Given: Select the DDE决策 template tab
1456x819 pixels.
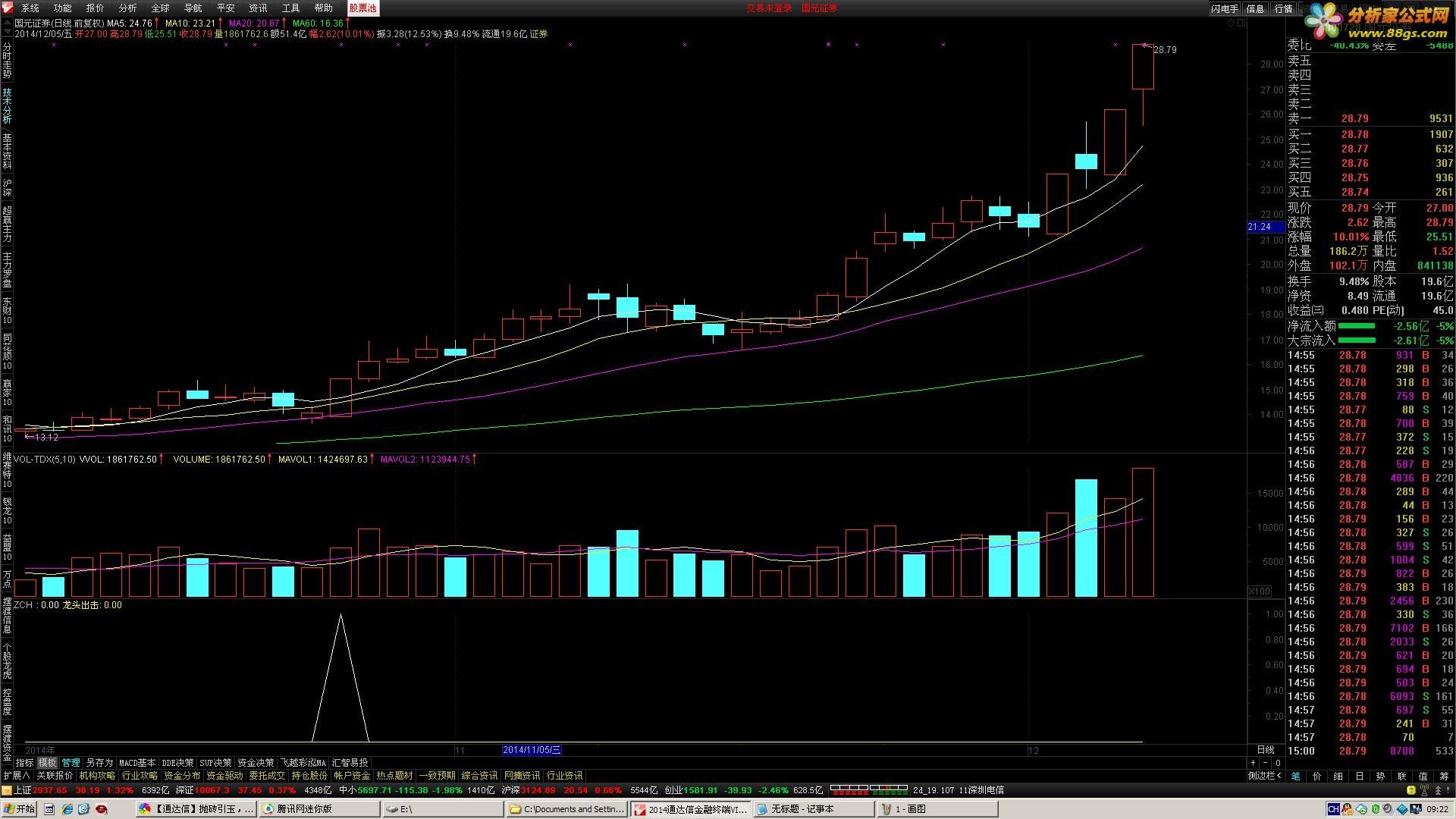Looking at the screenshot, I should click(177, 763).
